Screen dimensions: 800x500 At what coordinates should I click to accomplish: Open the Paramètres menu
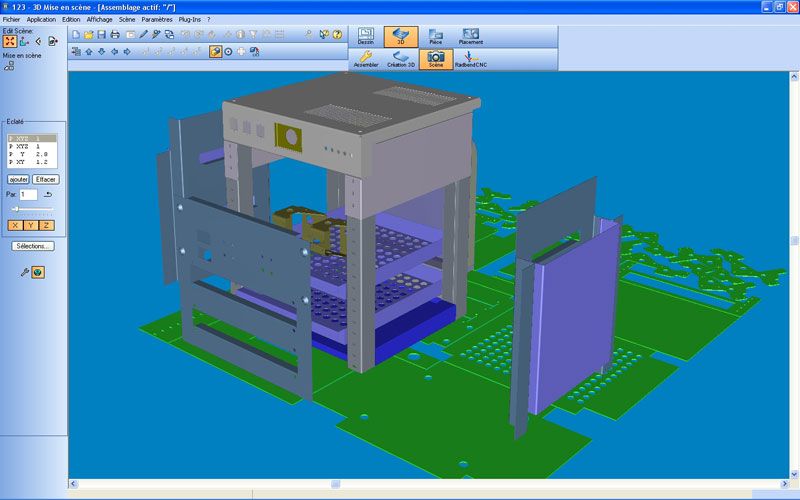click(157, 19)
